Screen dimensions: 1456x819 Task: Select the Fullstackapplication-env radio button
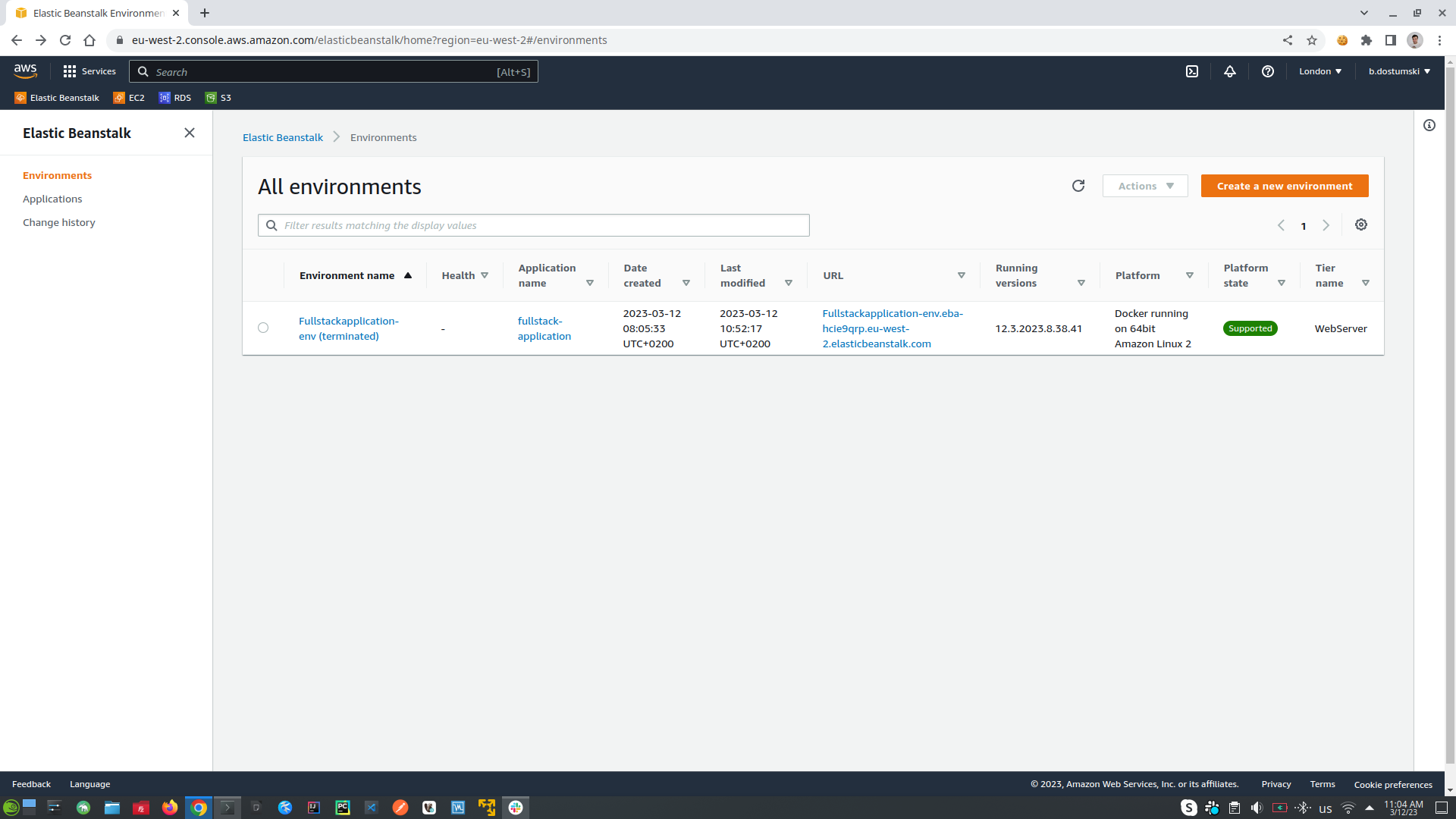(264, 328)
